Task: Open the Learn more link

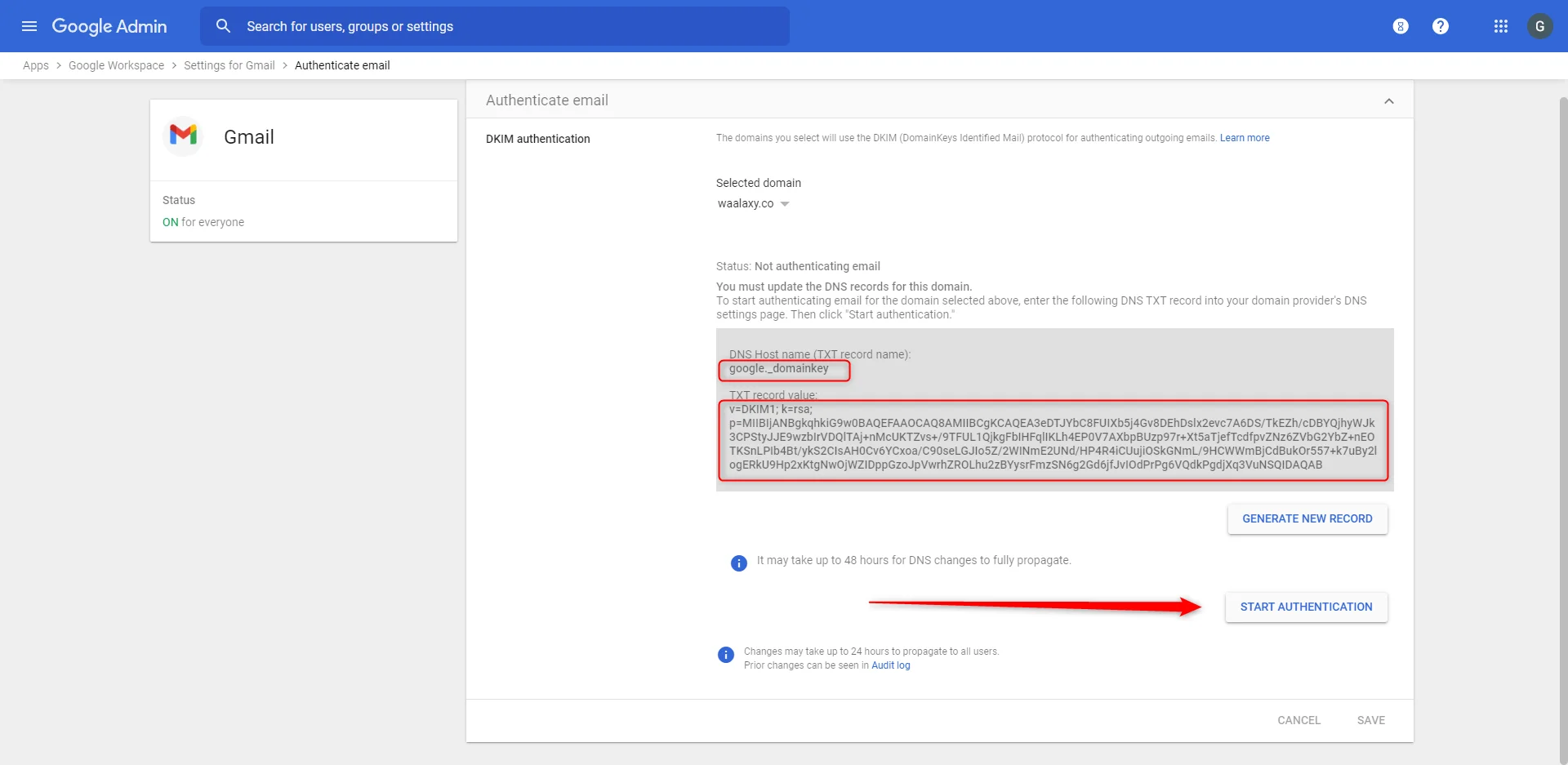Action: point(1245,138)
